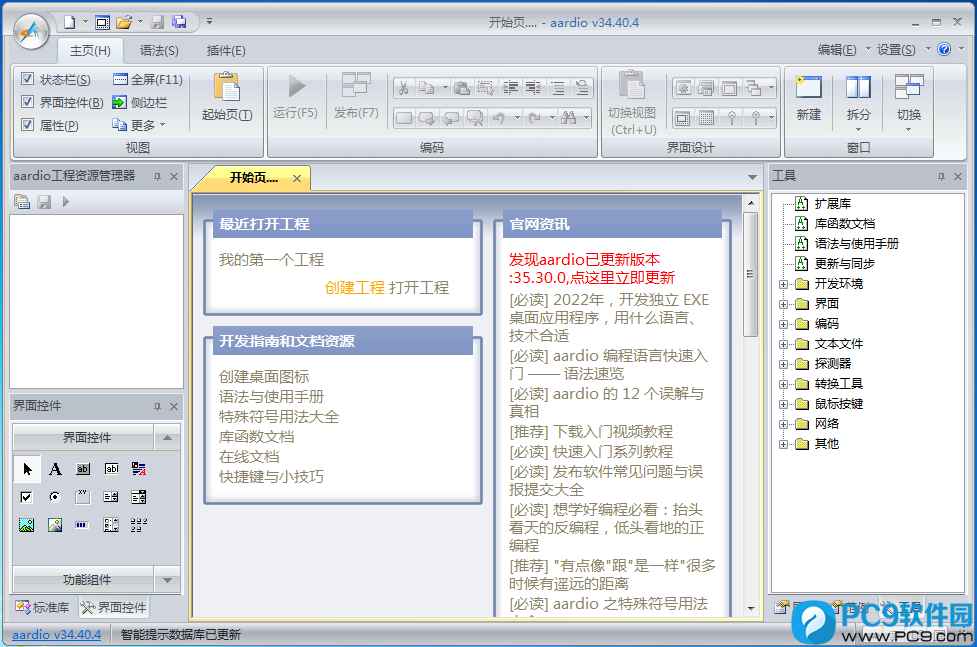This screenshot has width=977, height=647.
Task: Click the 全屏(F11) fullscreen item
Action: 148,79
